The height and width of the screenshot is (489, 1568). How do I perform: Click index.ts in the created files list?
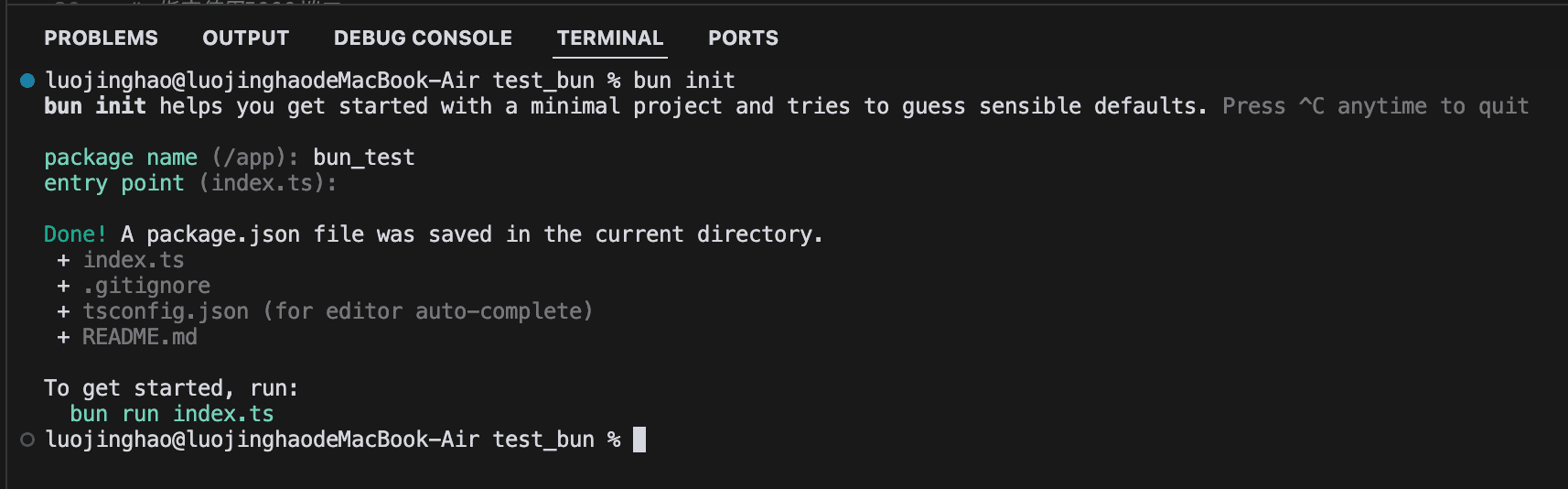click(x=134, y=260)
